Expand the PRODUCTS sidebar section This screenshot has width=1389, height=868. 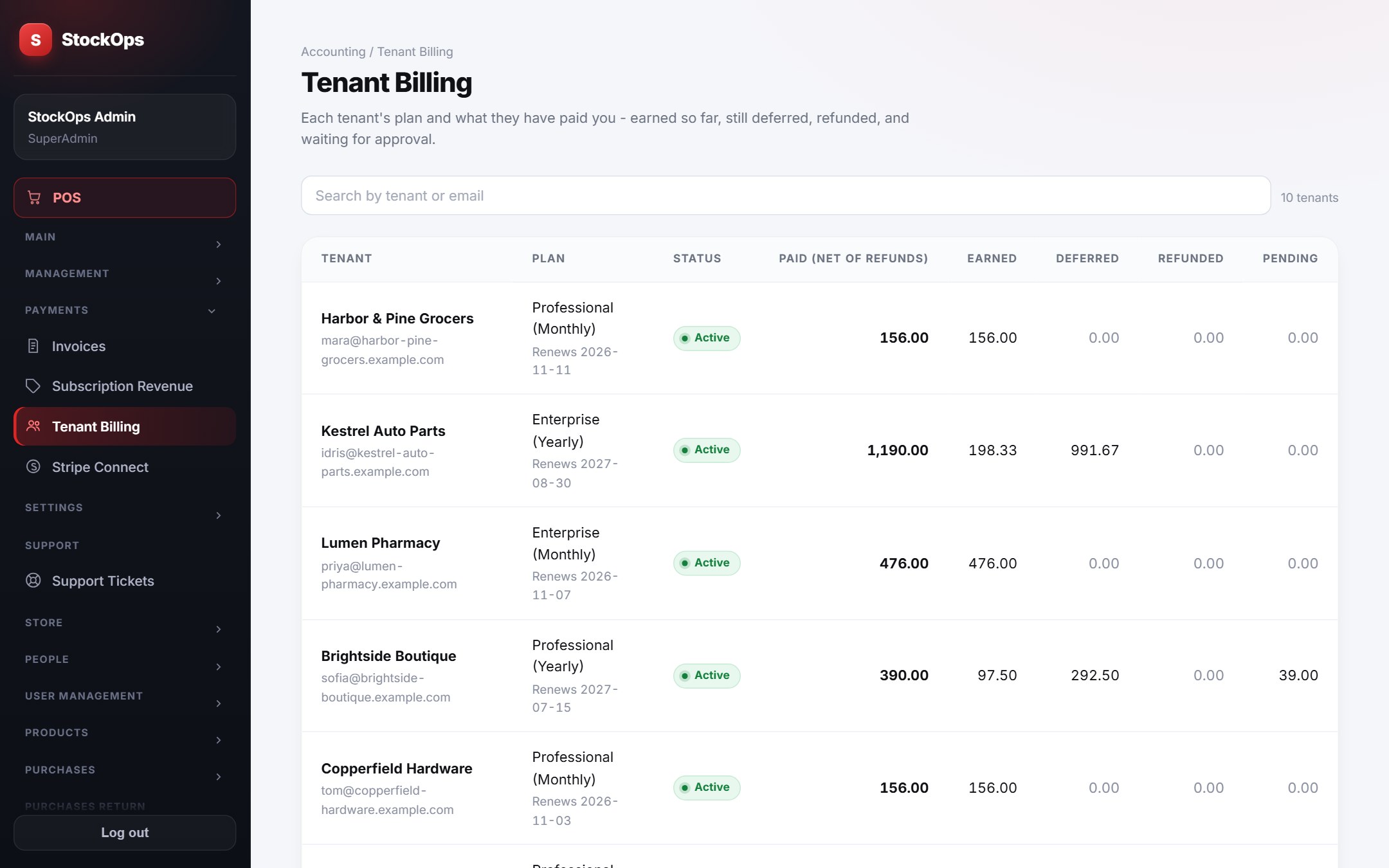click(x=125, y=733)
